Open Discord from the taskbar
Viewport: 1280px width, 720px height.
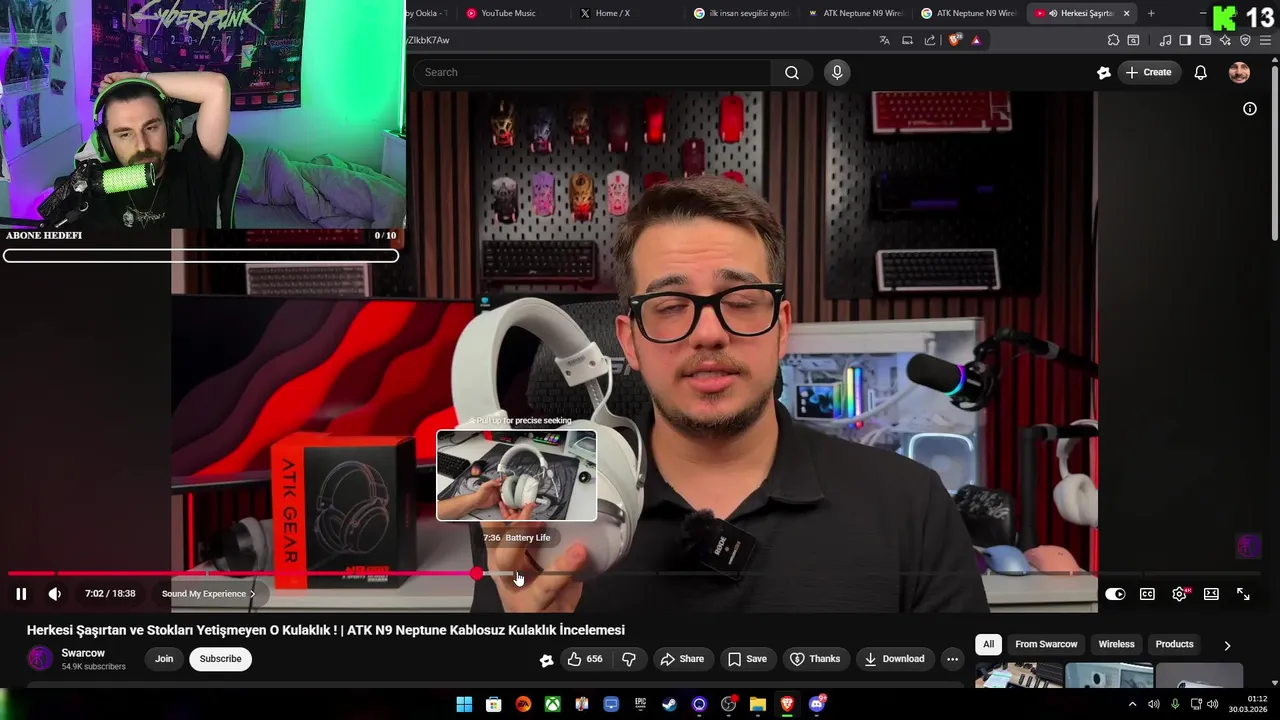[x=817, y=704]
